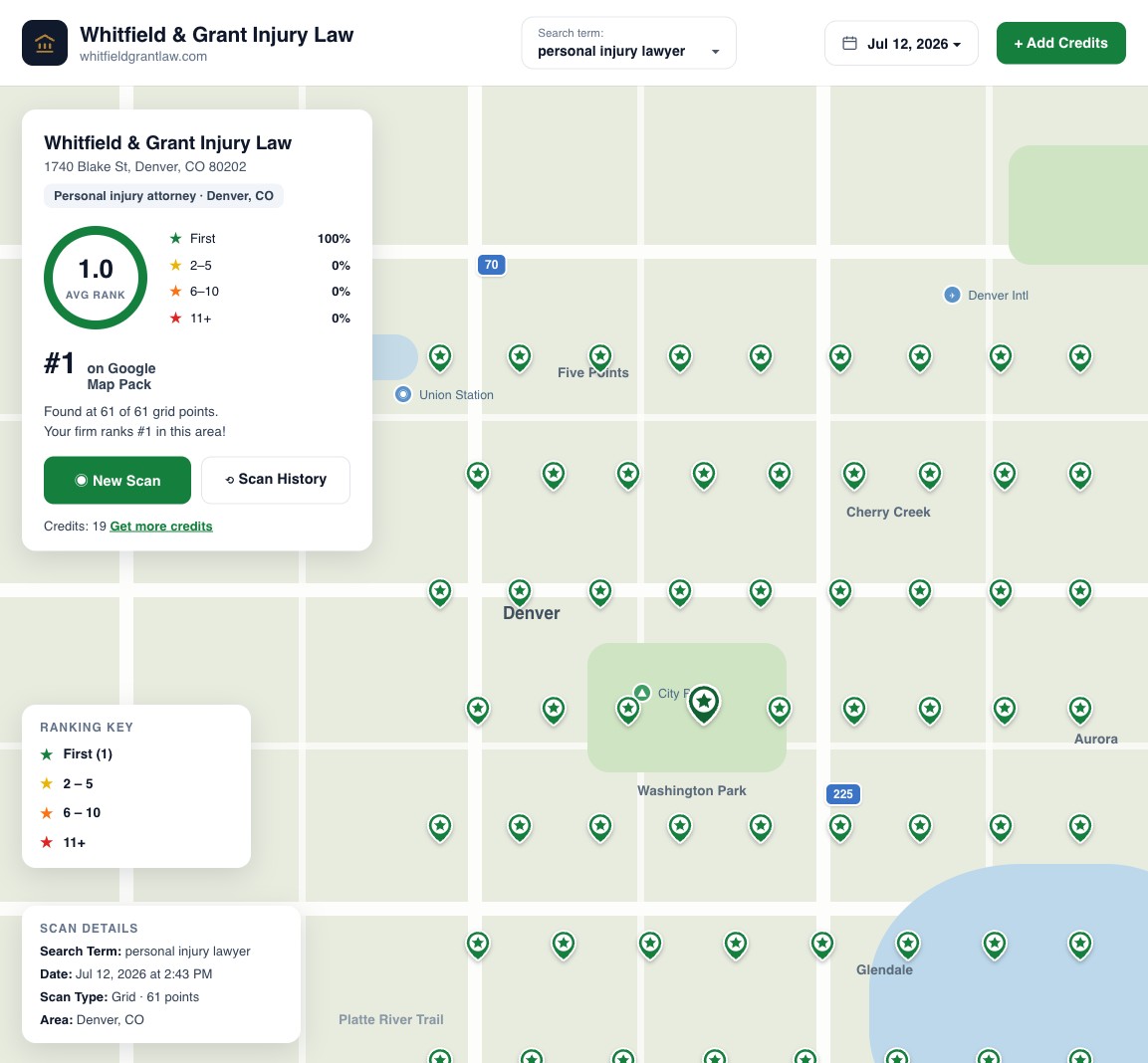The width and height of the screenshot is (1148, 1063).
Task: Open the Jul 12, 2026 date picker
Action: pos(901,43)
